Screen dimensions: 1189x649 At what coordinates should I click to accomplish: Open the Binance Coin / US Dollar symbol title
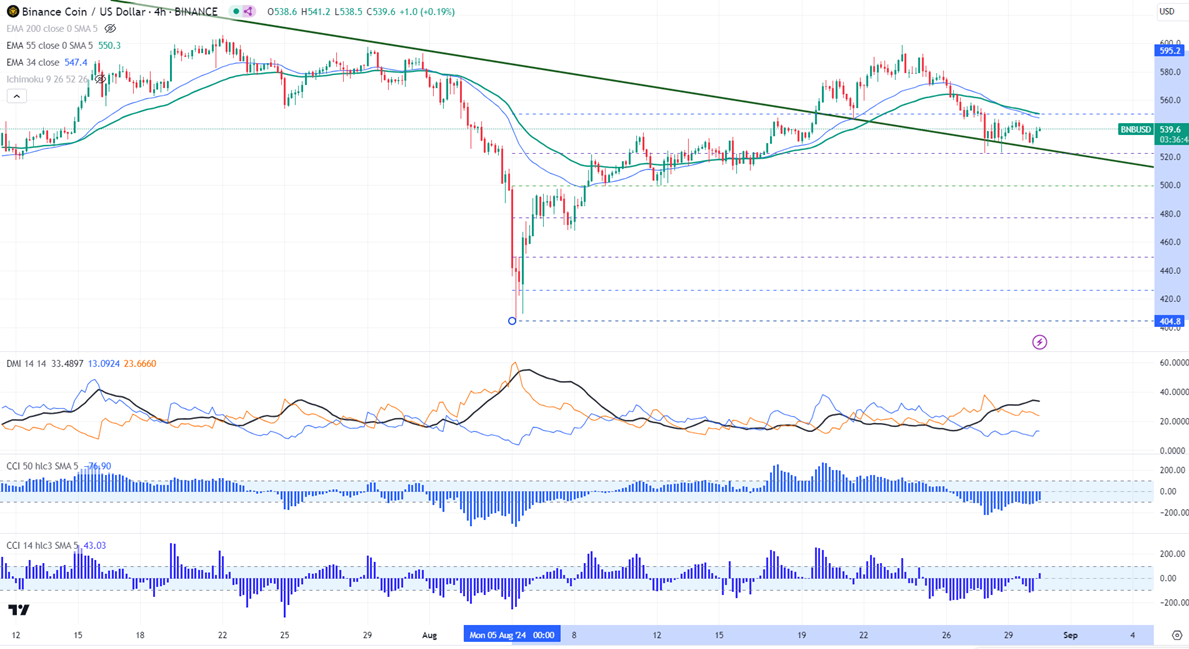point(119,11)
